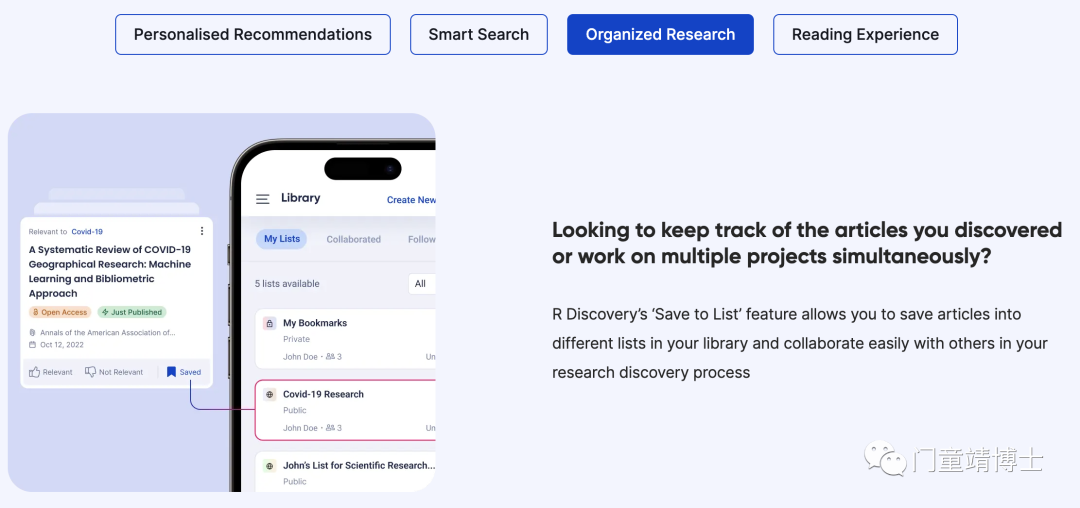Screen dimensions: 1080x508
Task: Switch to the Collaborated tab
Action: click(x=353, y=240)
